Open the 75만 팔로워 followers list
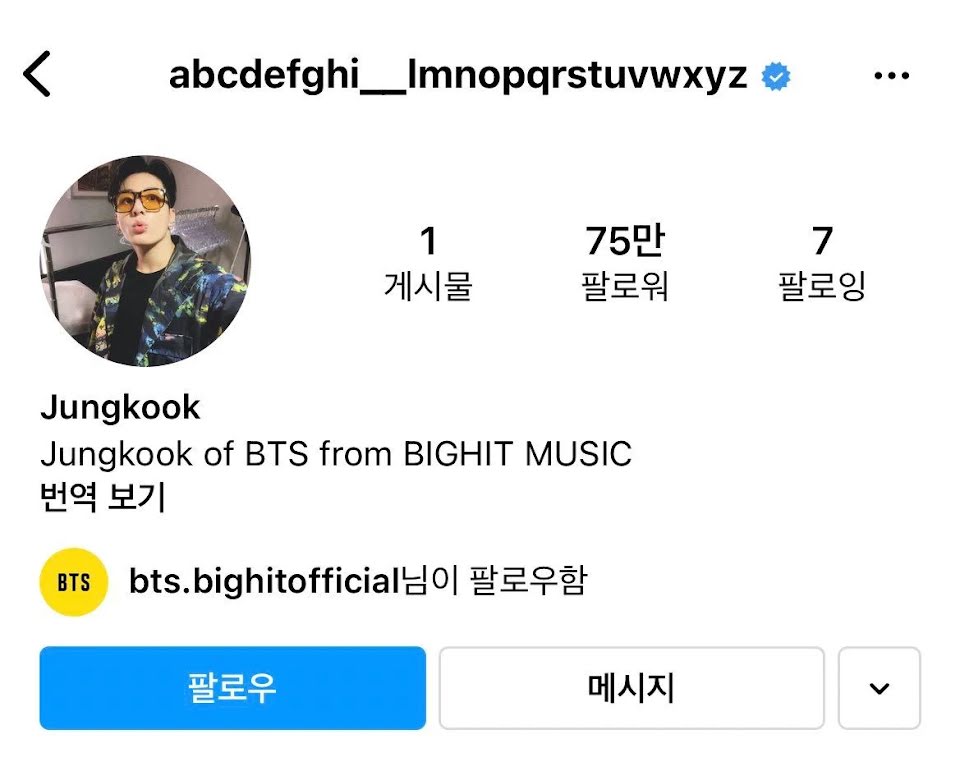 [624, 262]
